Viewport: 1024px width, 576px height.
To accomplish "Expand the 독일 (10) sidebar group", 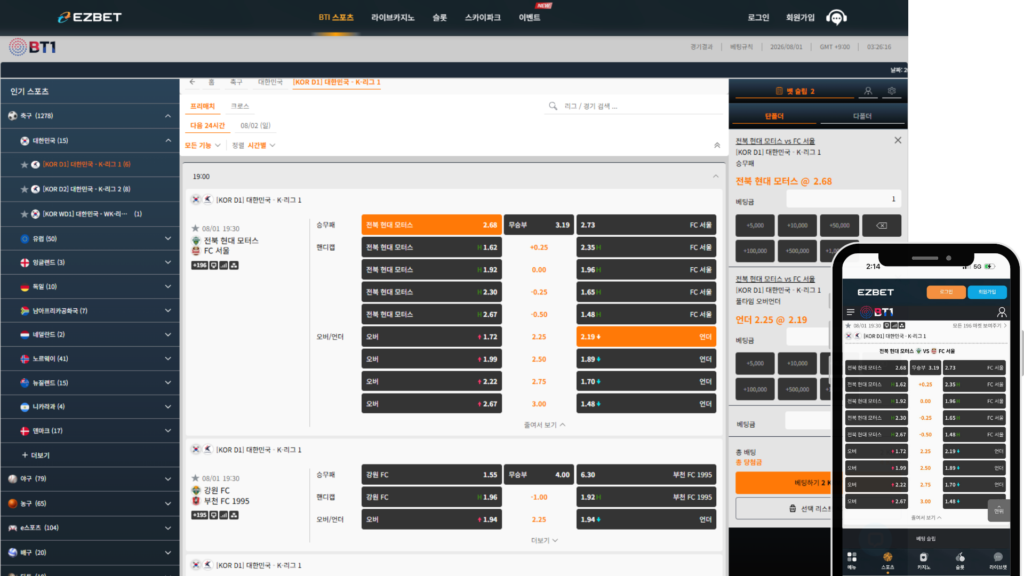I will tap(168, 287).
